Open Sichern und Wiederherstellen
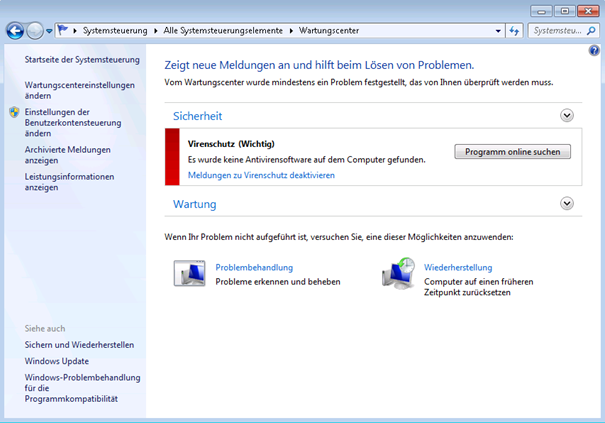The width and height of the screenshot is (605, 423). coord(79,345)
